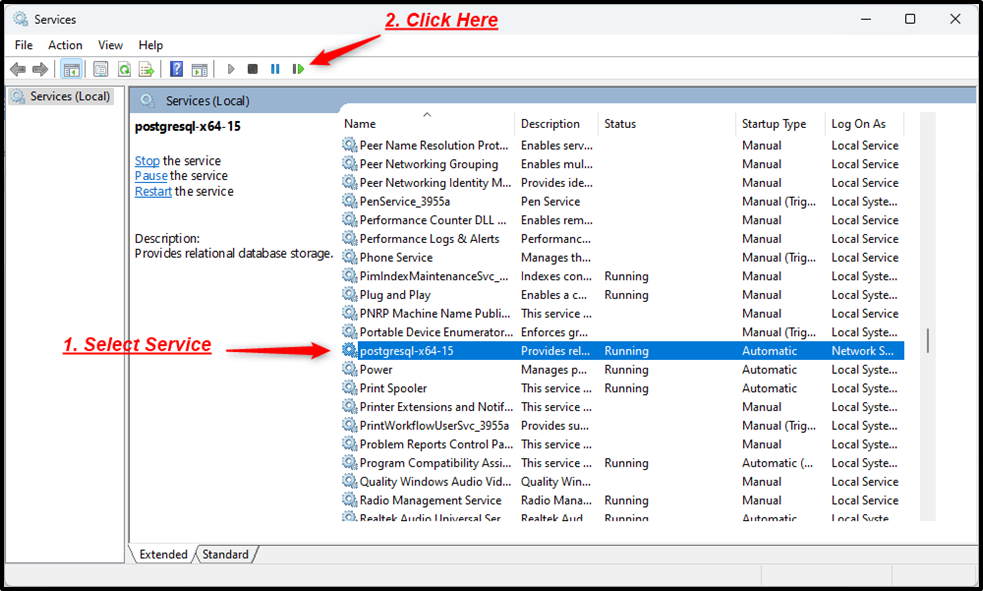Click the Status column header to sort
This screenshot has height=591, width=983.
[620, 123]
